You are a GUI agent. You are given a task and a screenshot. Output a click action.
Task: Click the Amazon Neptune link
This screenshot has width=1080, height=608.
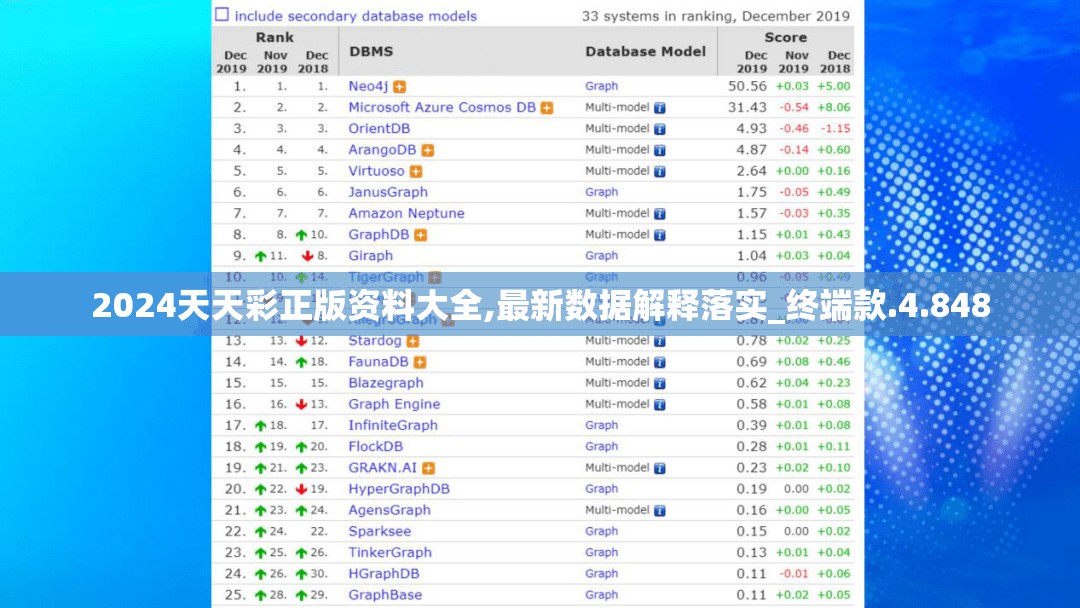pos(406,213)
